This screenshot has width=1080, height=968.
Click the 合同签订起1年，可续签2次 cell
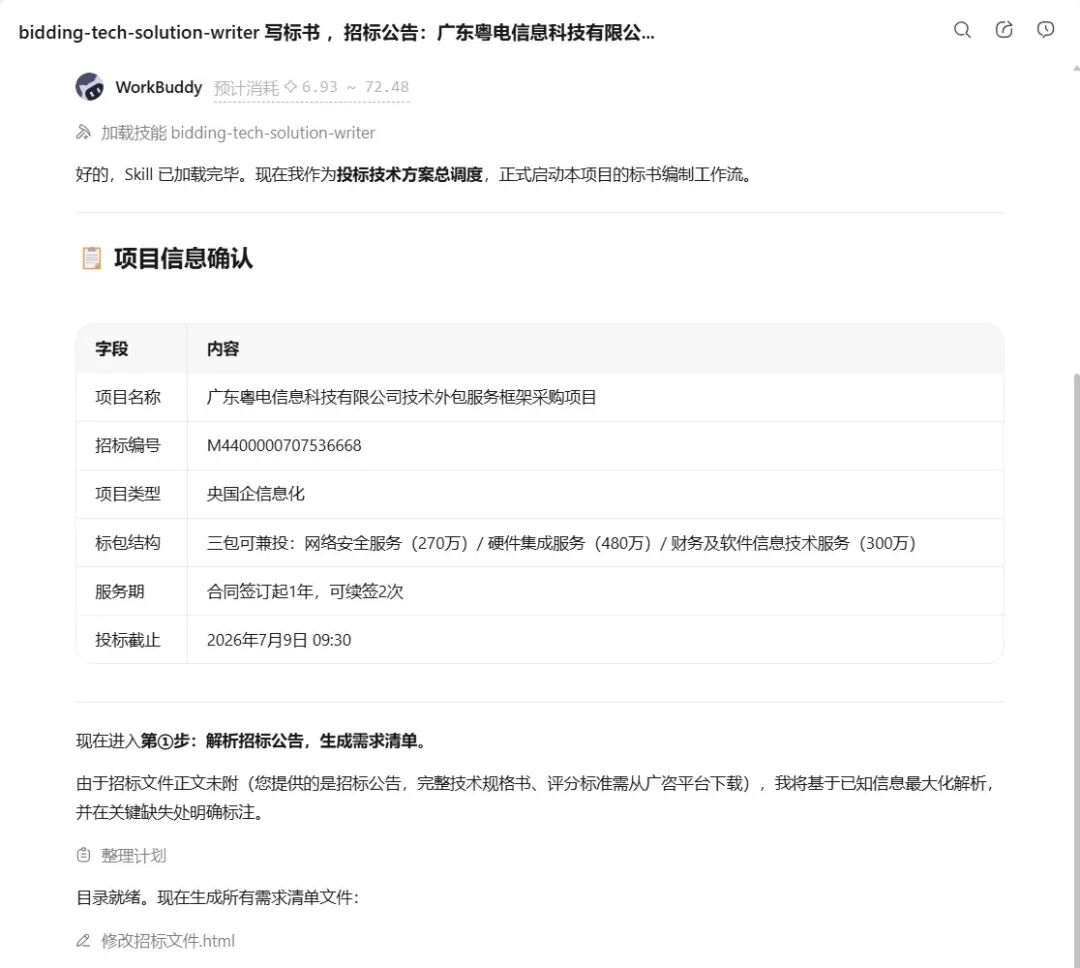pos(595,591)
